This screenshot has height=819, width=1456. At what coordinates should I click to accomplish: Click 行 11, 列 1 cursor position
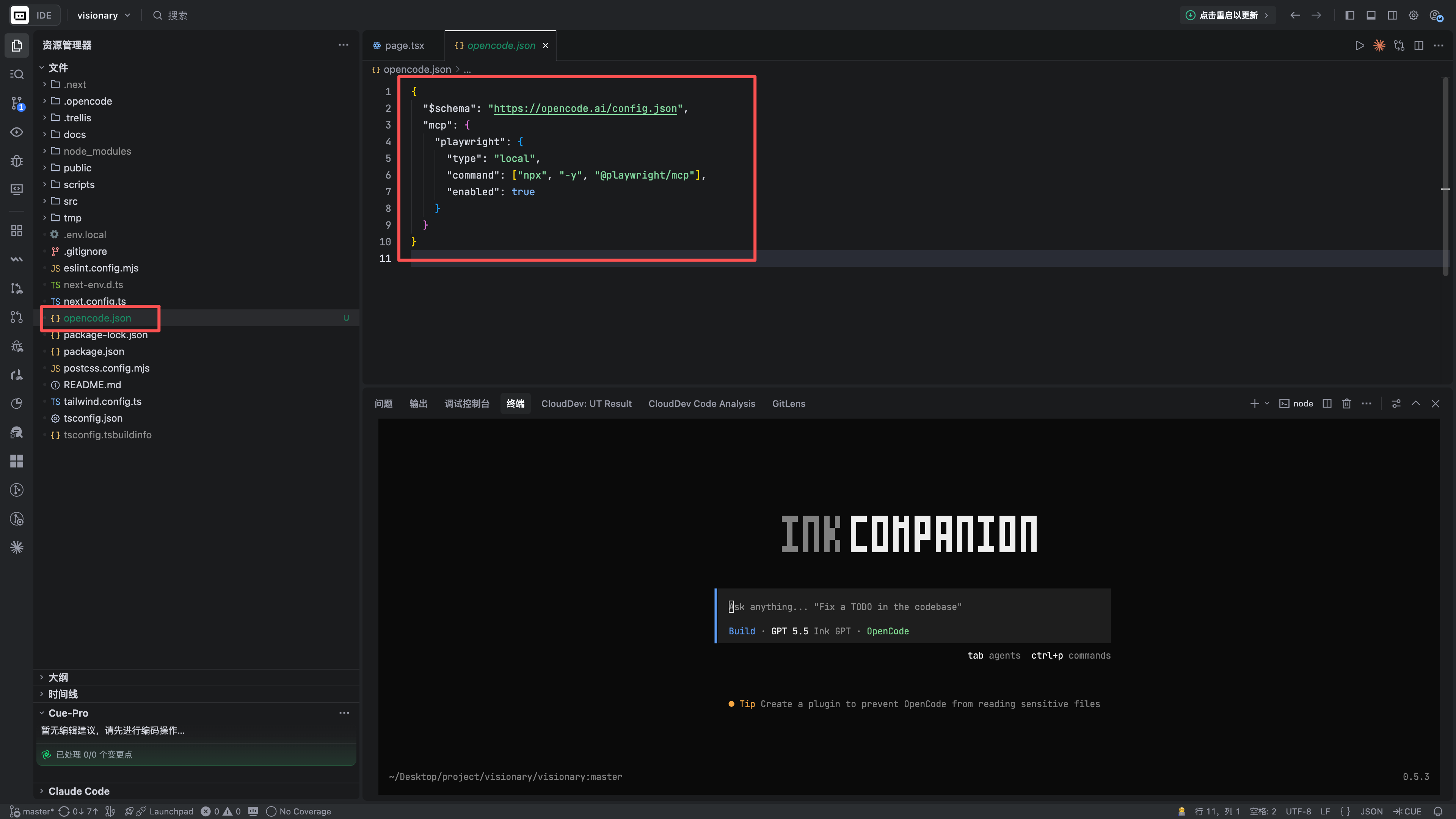click(1217, 811)
